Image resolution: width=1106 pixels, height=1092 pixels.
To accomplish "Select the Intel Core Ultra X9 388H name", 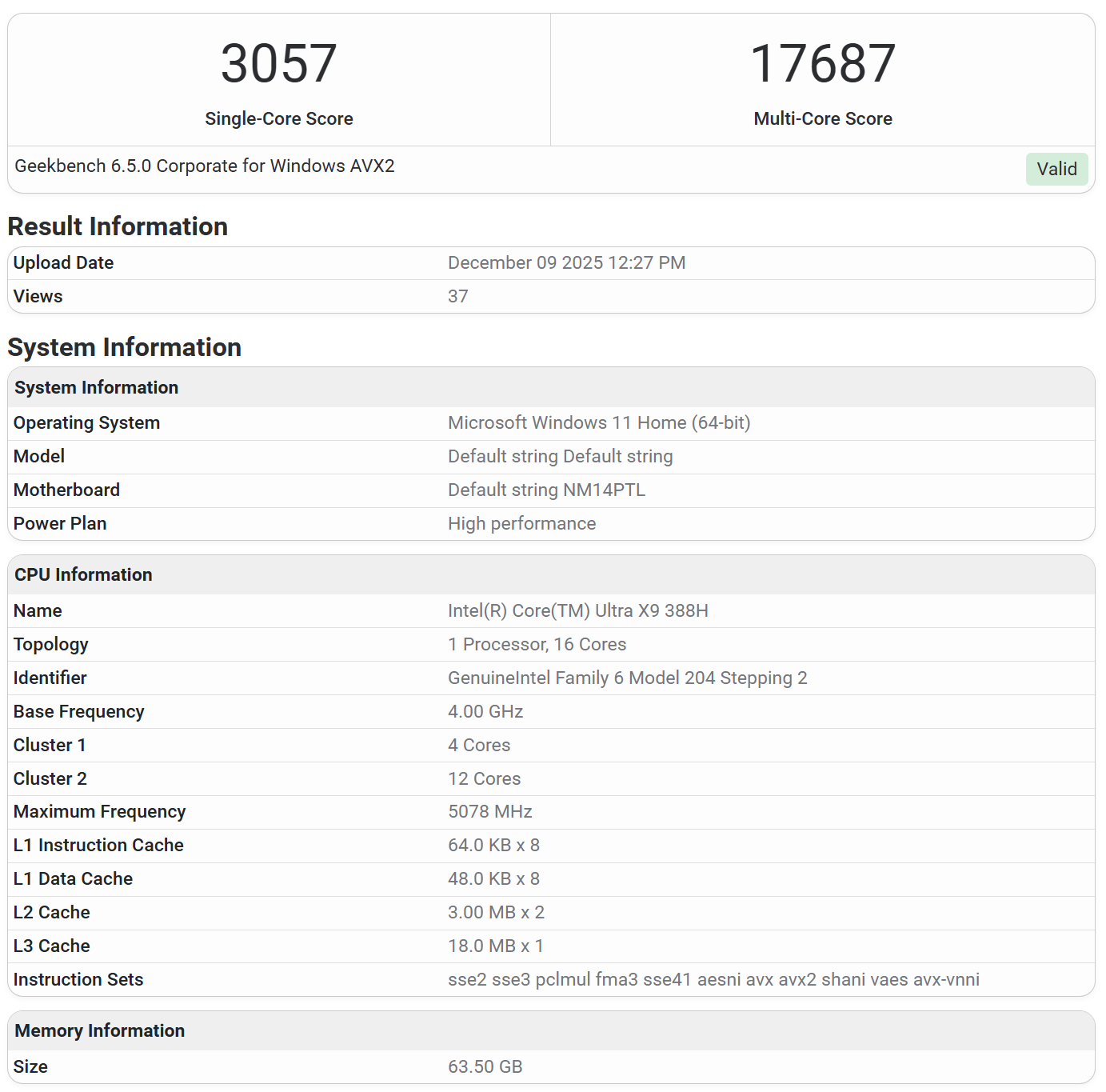I will (x=577, y=610).
